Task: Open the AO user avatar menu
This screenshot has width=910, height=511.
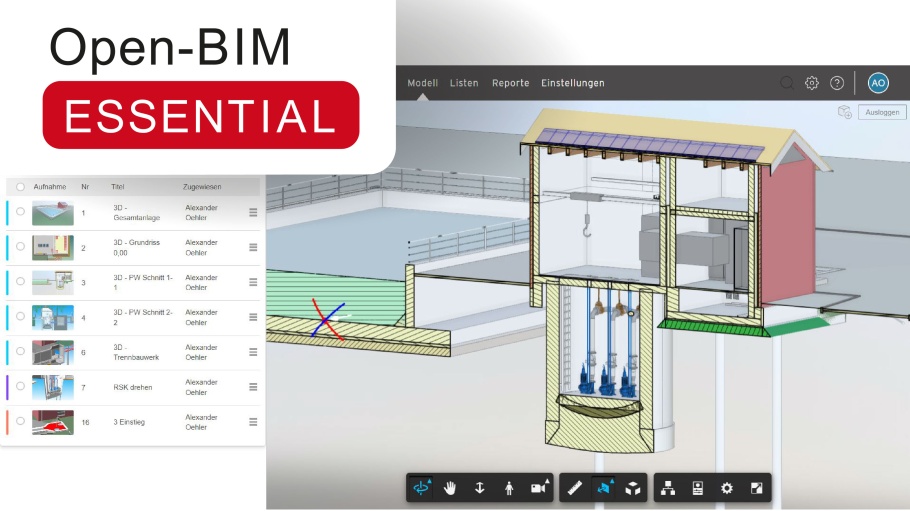Action: point(878,83)
